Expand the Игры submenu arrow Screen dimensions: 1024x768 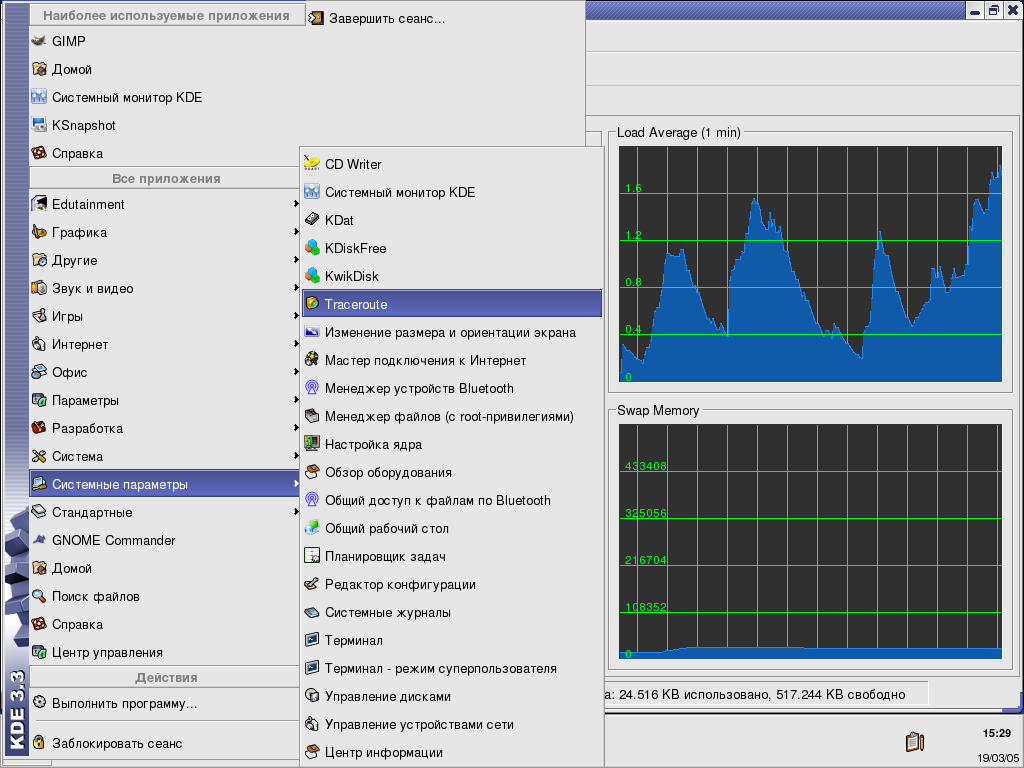pos(296,317)
